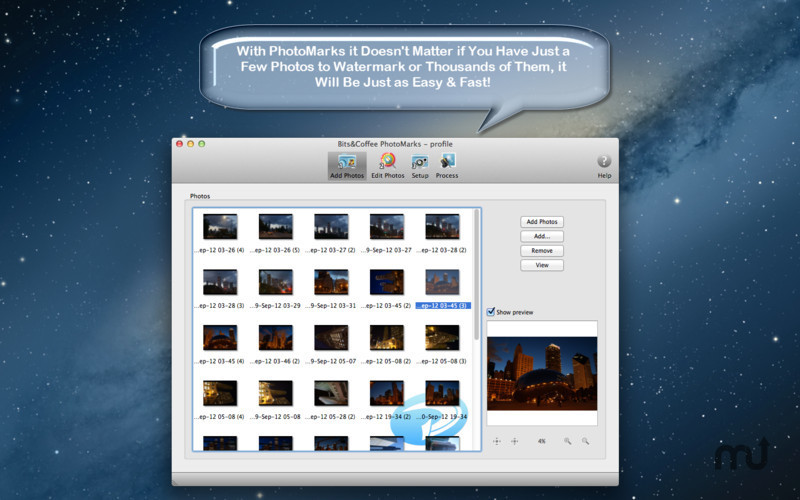Screen dimensions: 800x500
Task: Click the window title Bits&Coffee PhotoMarks – profile
Action: 395,144
